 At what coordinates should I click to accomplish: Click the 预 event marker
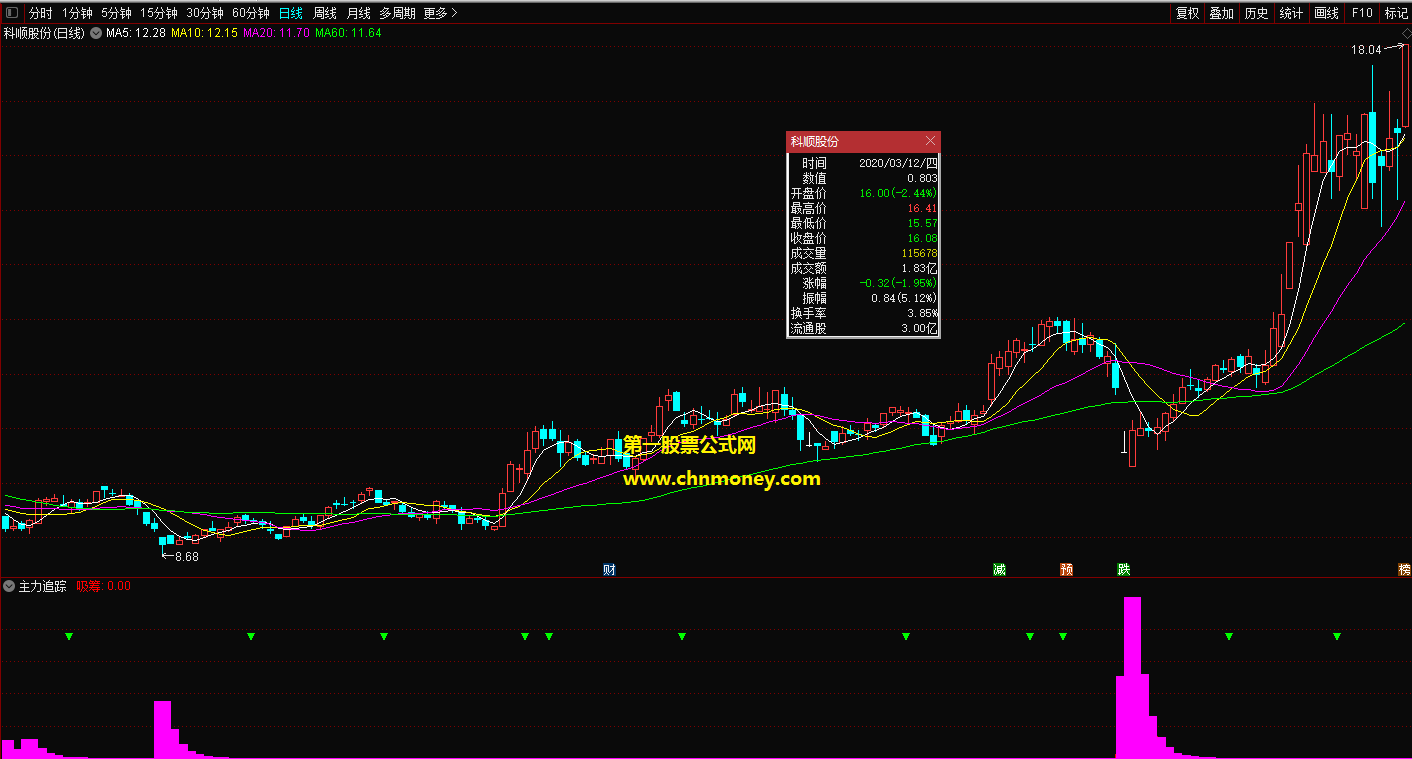tap(1067, 570)
